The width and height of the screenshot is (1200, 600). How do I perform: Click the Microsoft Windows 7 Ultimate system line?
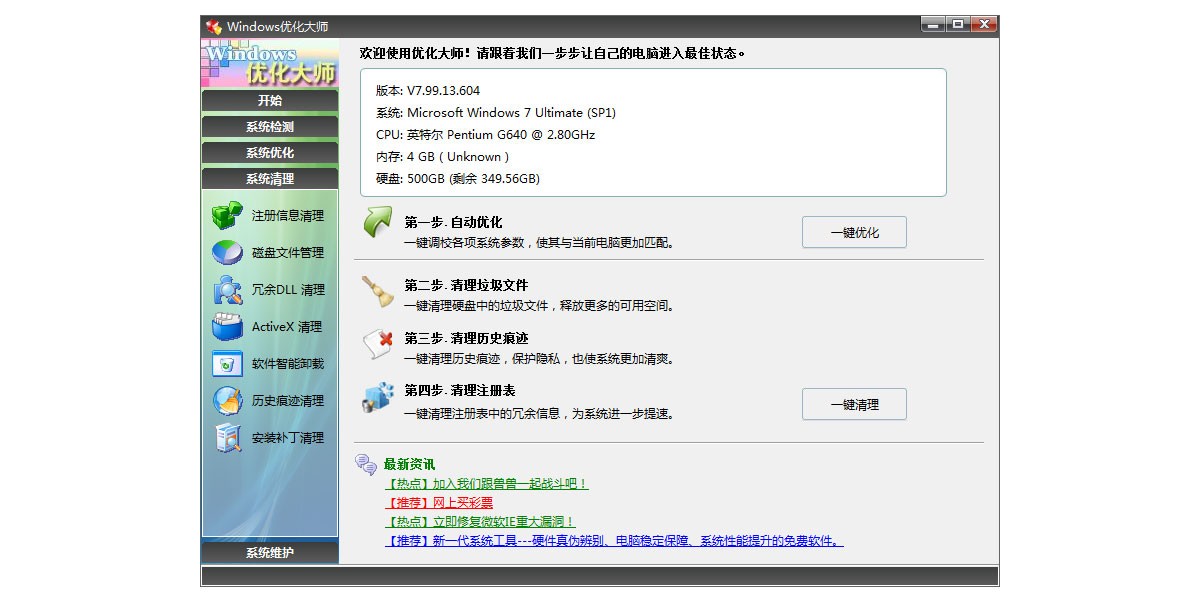496,113
